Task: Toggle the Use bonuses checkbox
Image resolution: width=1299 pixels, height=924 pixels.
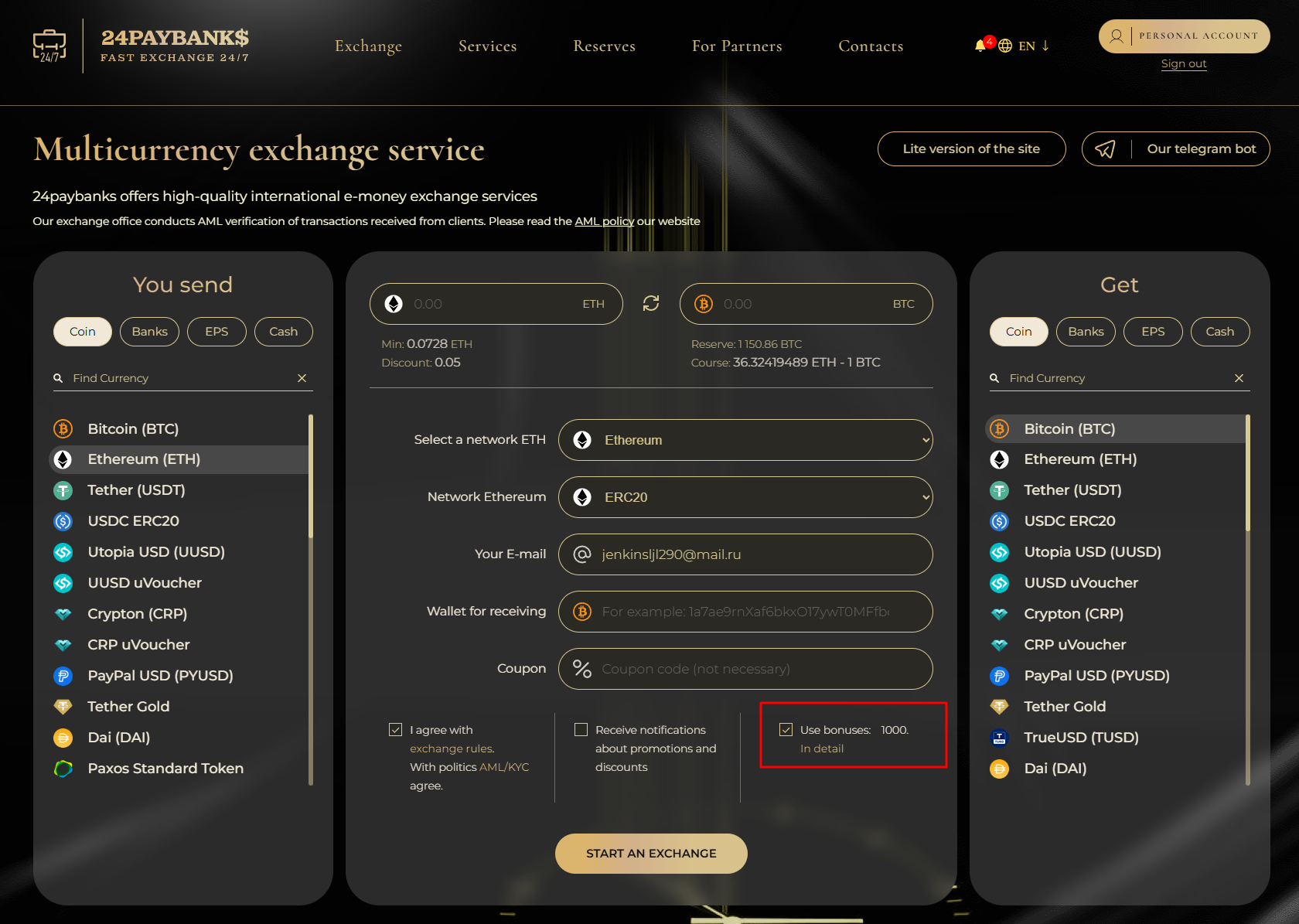Action: pyautogui.click(x=786, y=730)
